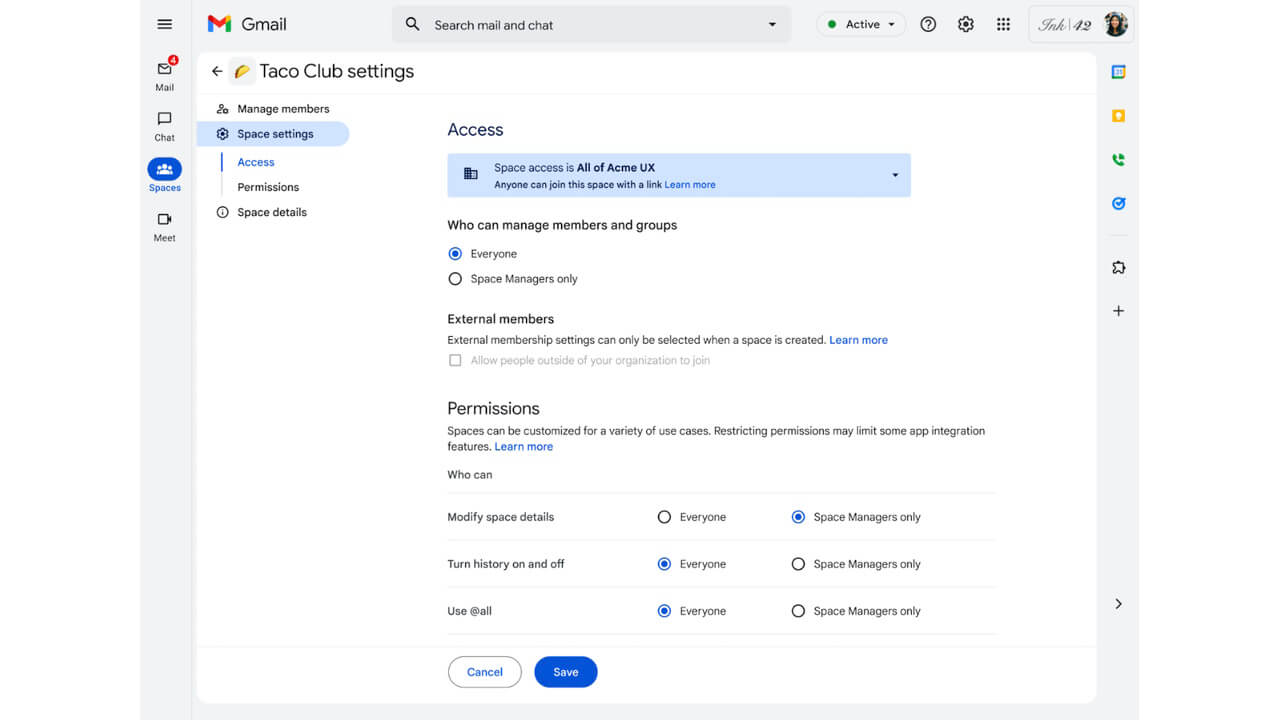The height and width of the screenshot is (720, 1280).
Task: Open the Space details section
Action: (270, 211)
